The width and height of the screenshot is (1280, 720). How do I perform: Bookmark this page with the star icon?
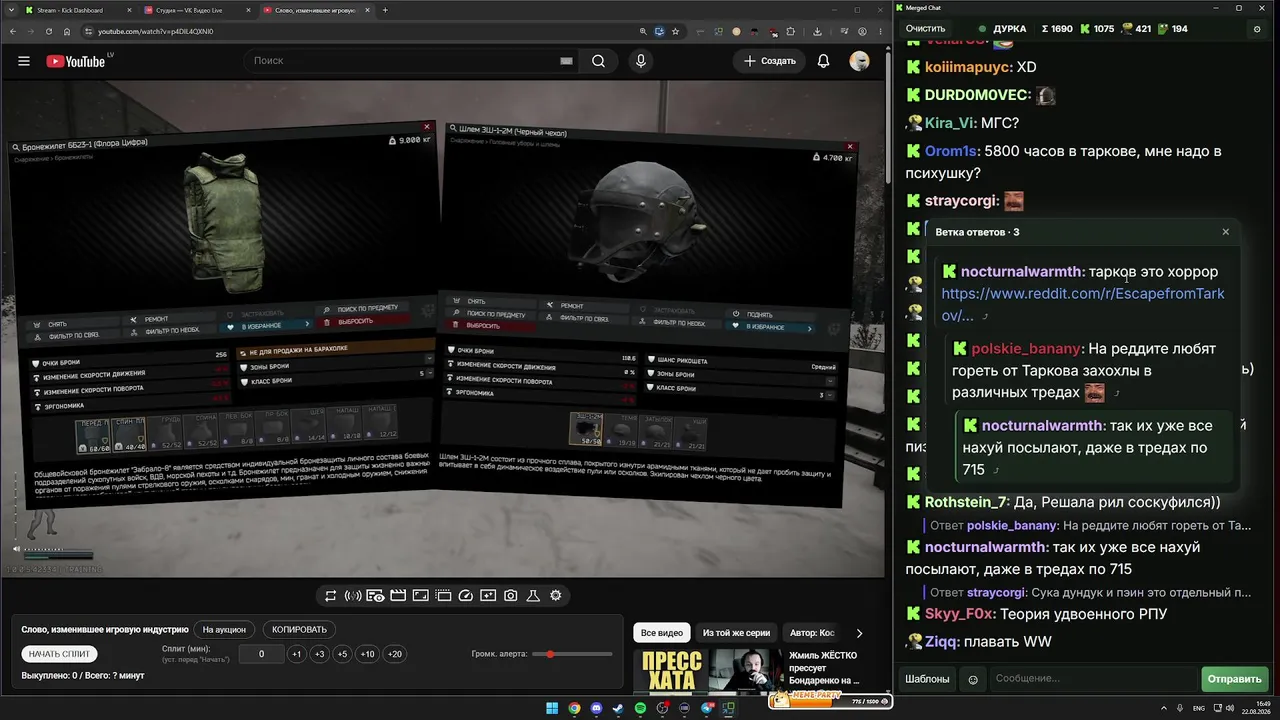(677, 31)
